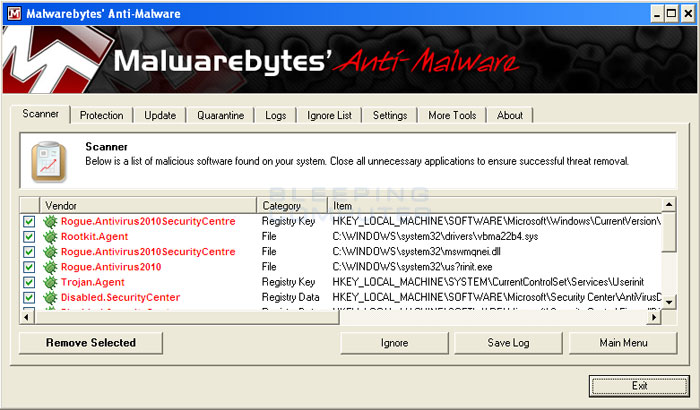Screen dimensions: 700x410
Task: Click the vertical scrollbar down arrow
Action: (669, 302)
